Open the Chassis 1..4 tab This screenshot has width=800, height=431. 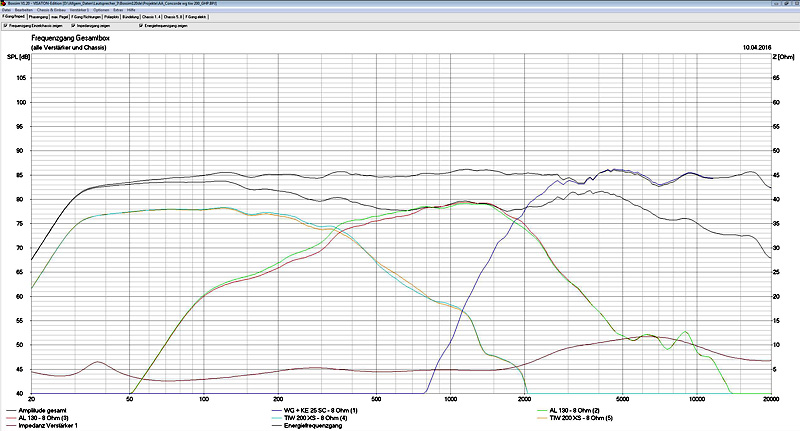coord(152,17)
